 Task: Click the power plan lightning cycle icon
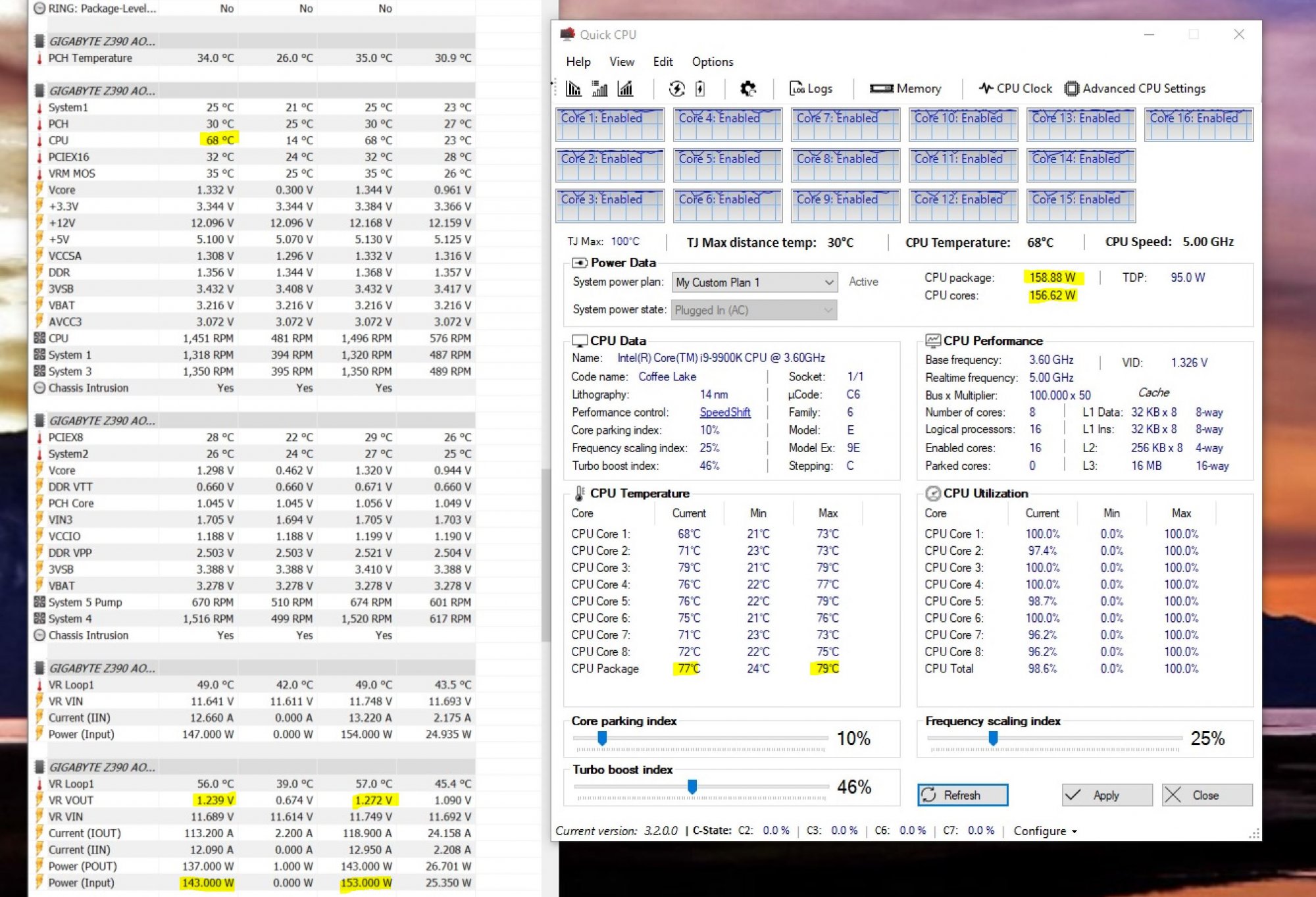coord(676,88)
